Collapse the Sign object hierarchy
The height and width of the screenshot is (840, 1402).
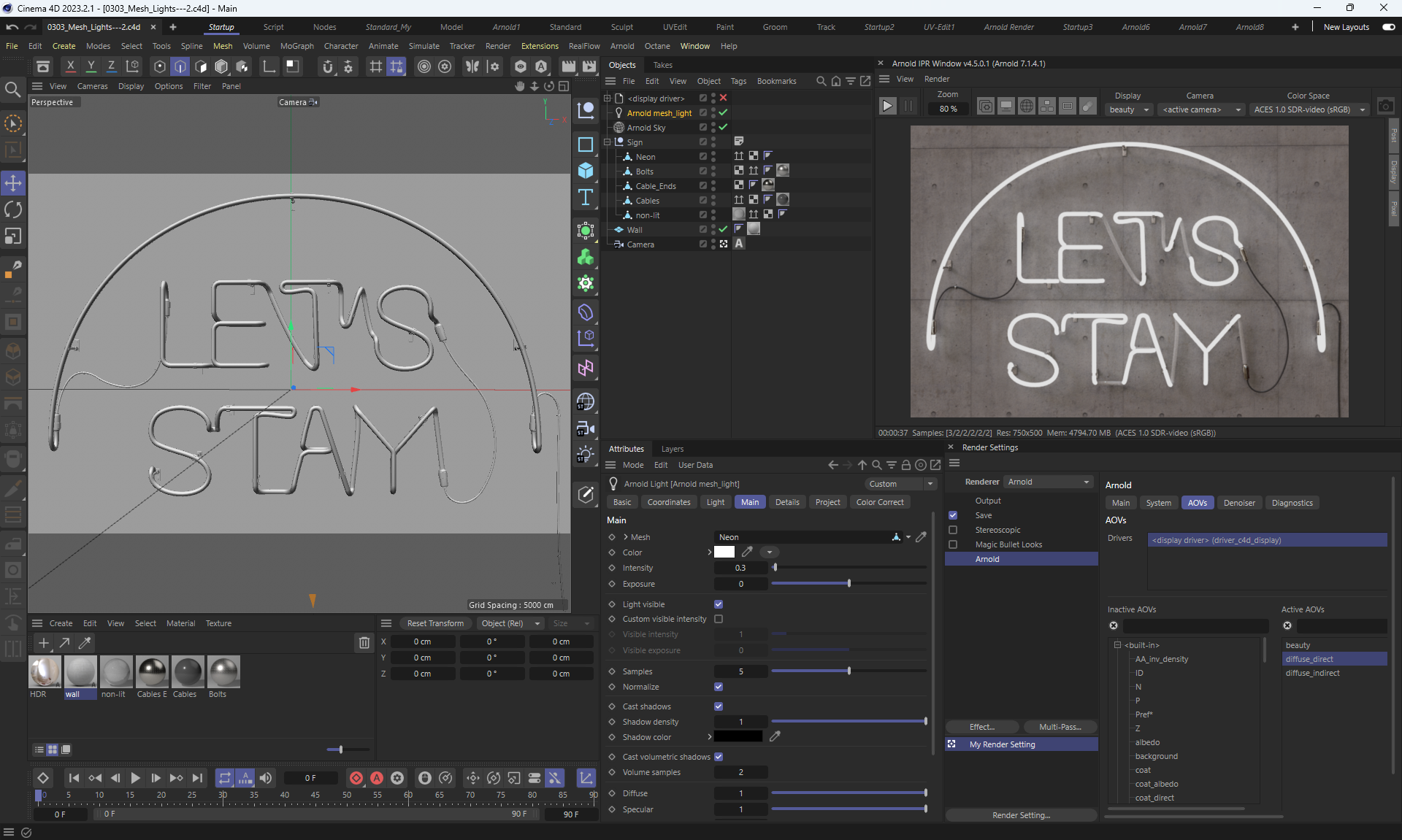[608, 142]
